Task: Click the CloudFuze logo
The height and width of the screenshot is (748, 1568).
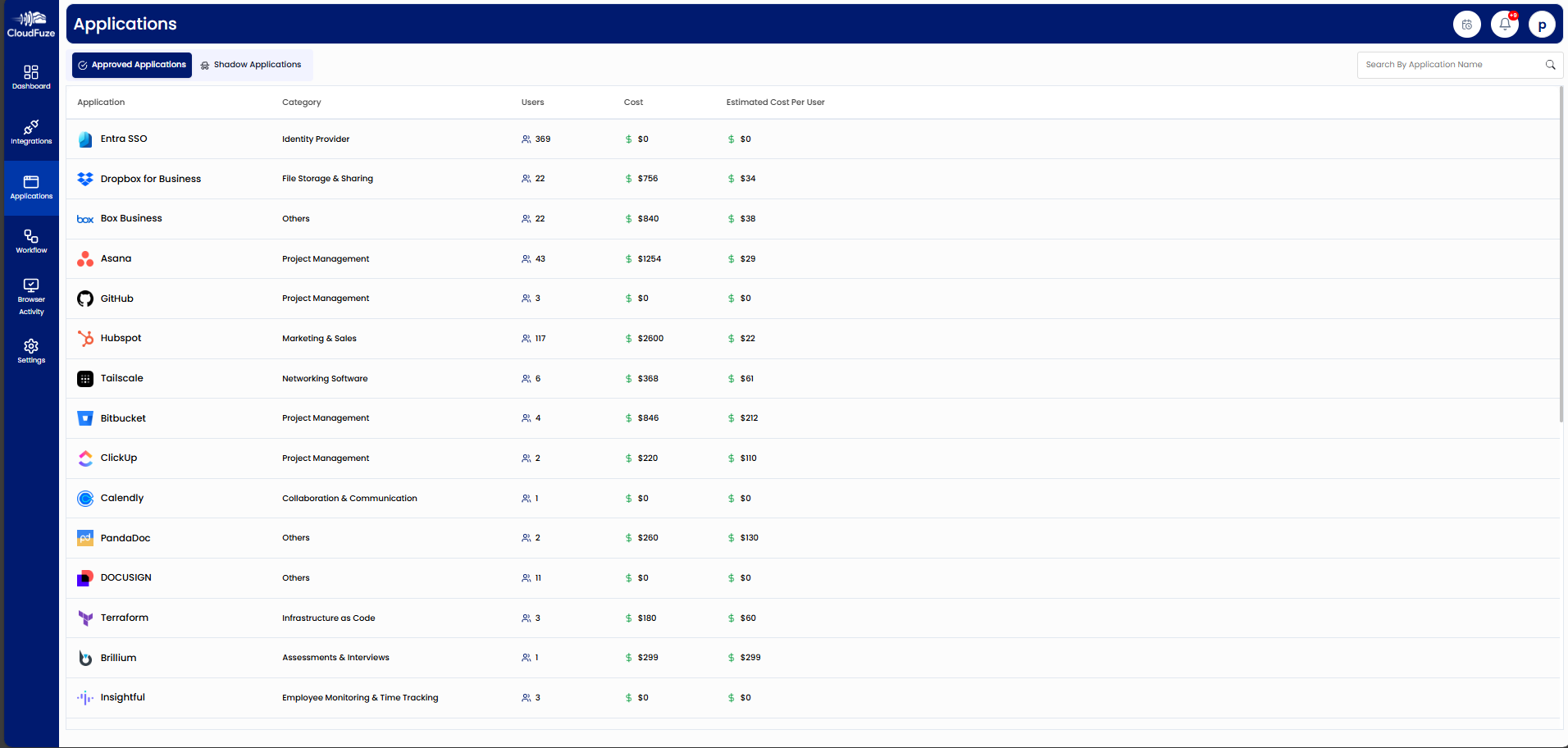Action: [31, 24]
